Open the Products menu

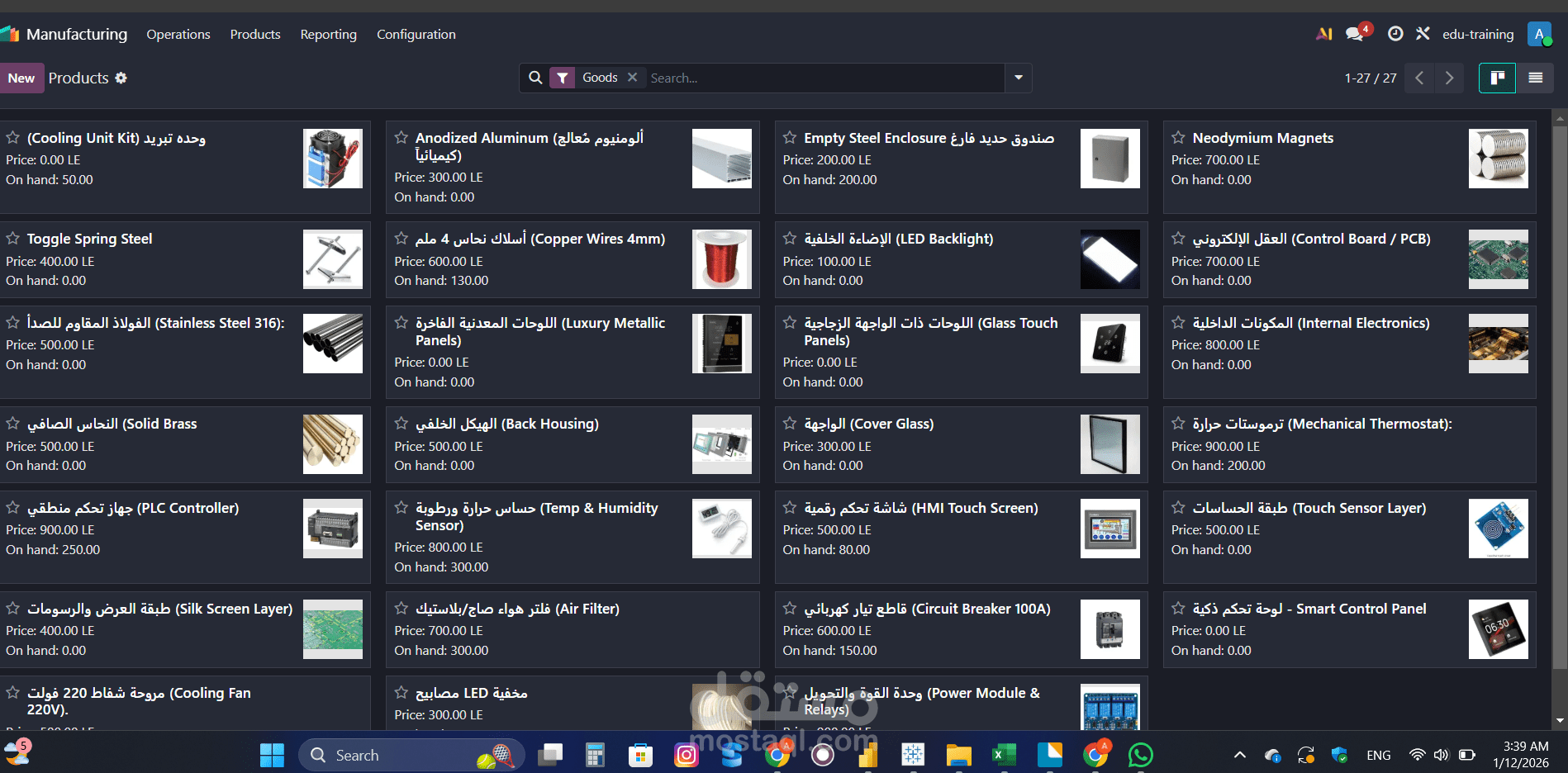(x=255, y=34)
